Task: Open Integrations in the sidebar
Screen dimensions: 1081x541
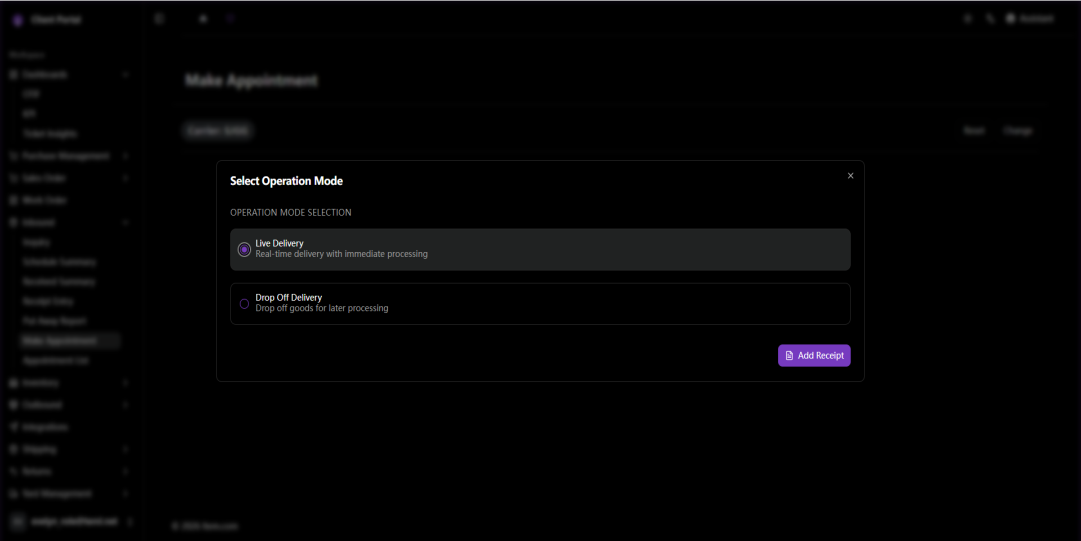Action: pyautogui.click(x=46, y=427)
